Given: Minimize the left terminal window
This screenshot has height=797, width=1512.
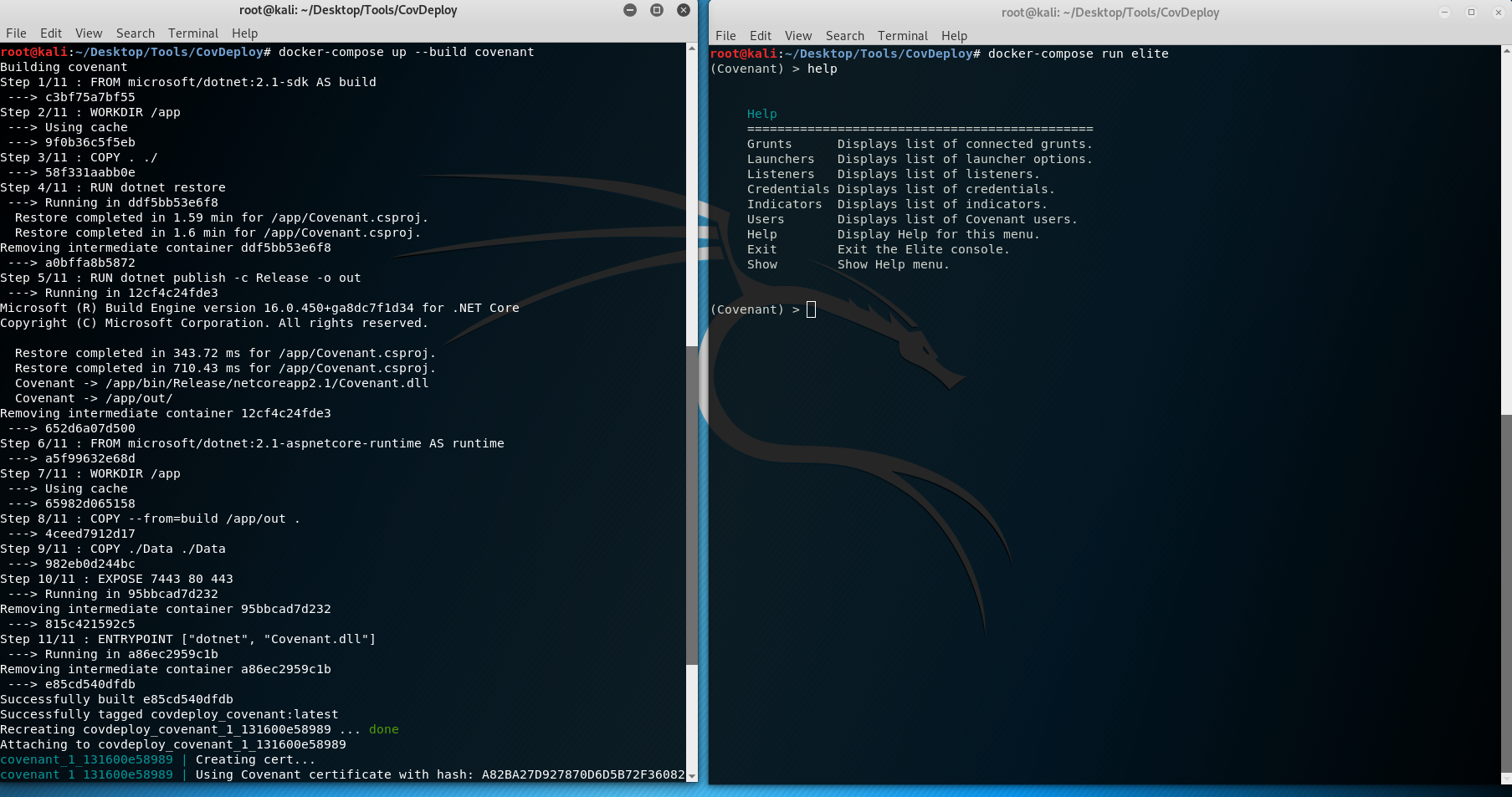Looking at the screenshot, I should click(630, 10).
